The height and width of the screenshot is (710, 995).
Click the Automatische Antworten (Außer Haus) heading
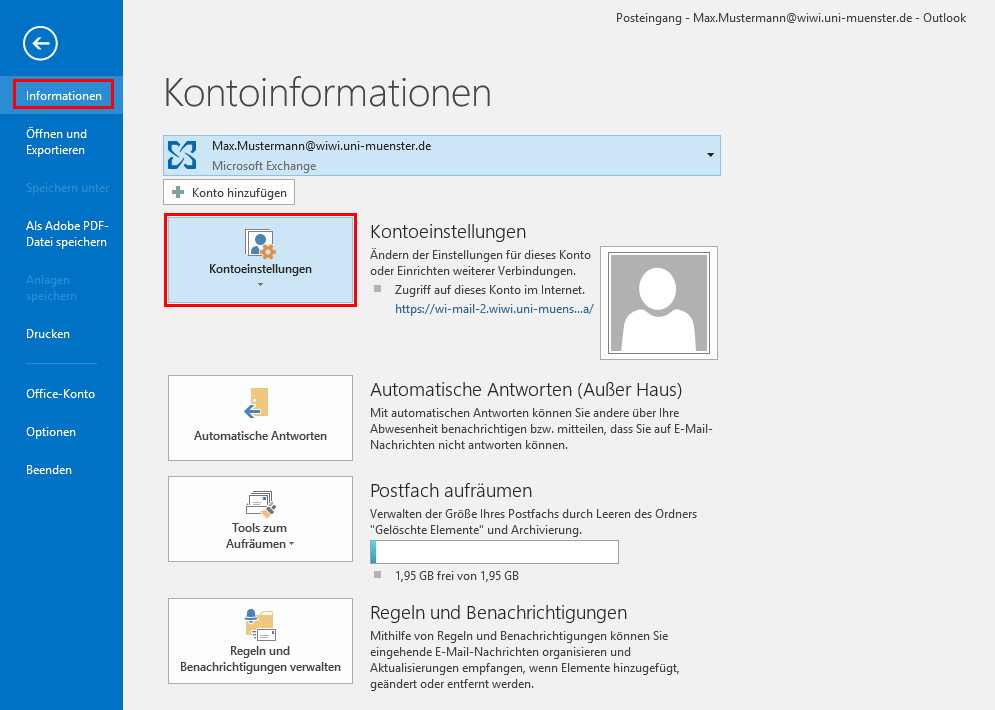526,389
